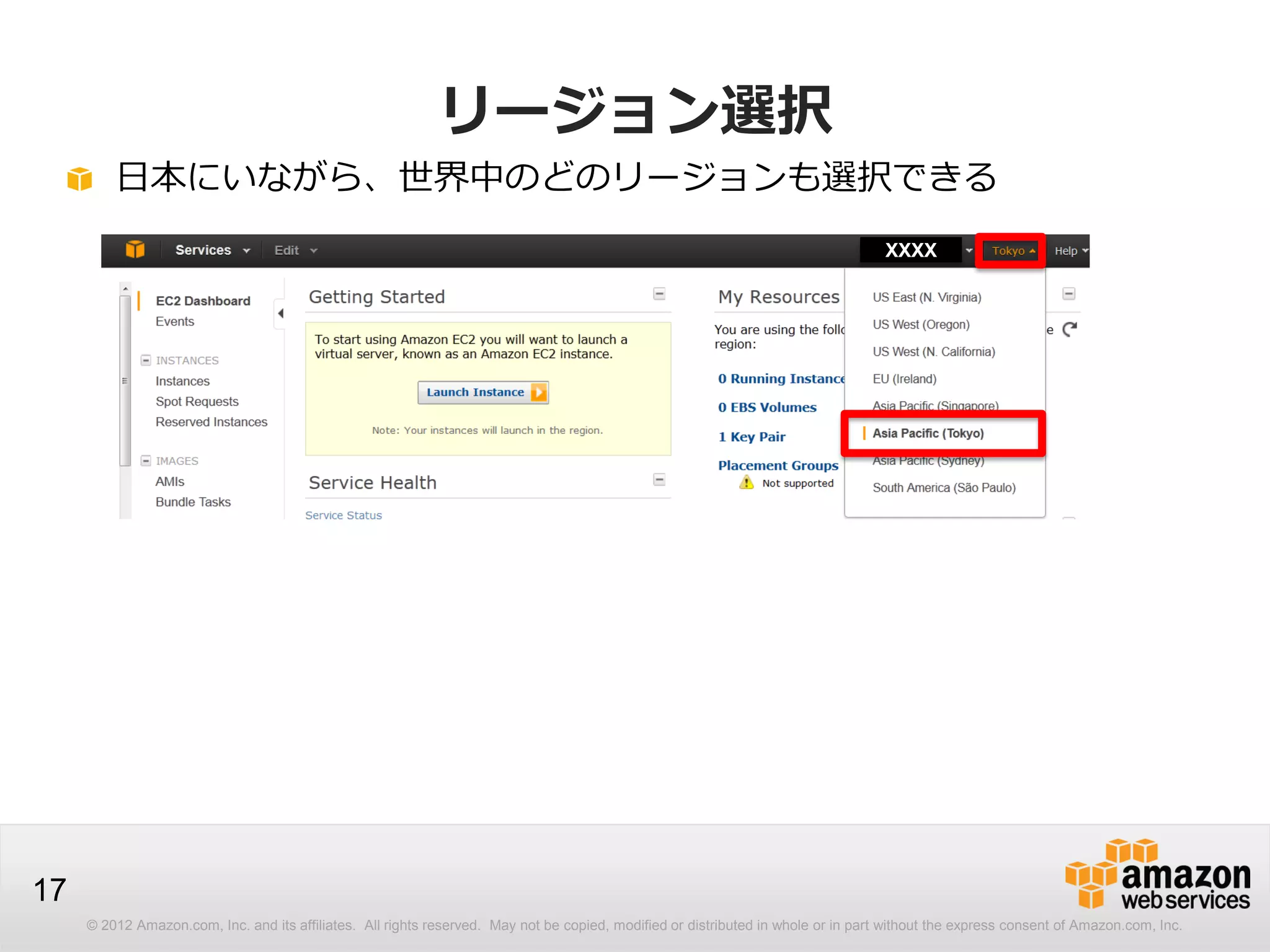Image resolution: width=1270 pixels, height=952 pixels.
Task: Open Bundle Tasks page
Action: click(x=193, y=502)
